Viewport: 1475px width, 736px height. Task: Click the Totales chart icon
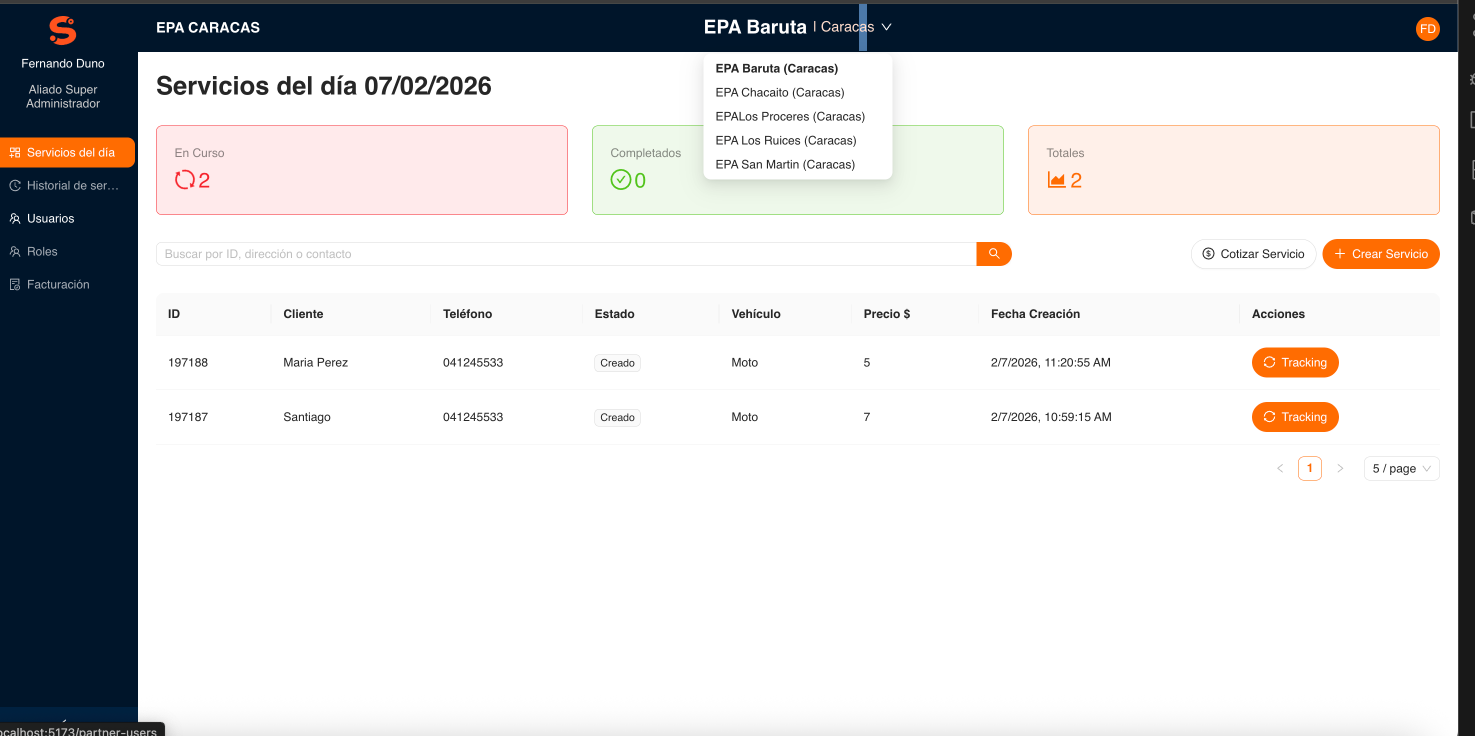click(1057, 180)
